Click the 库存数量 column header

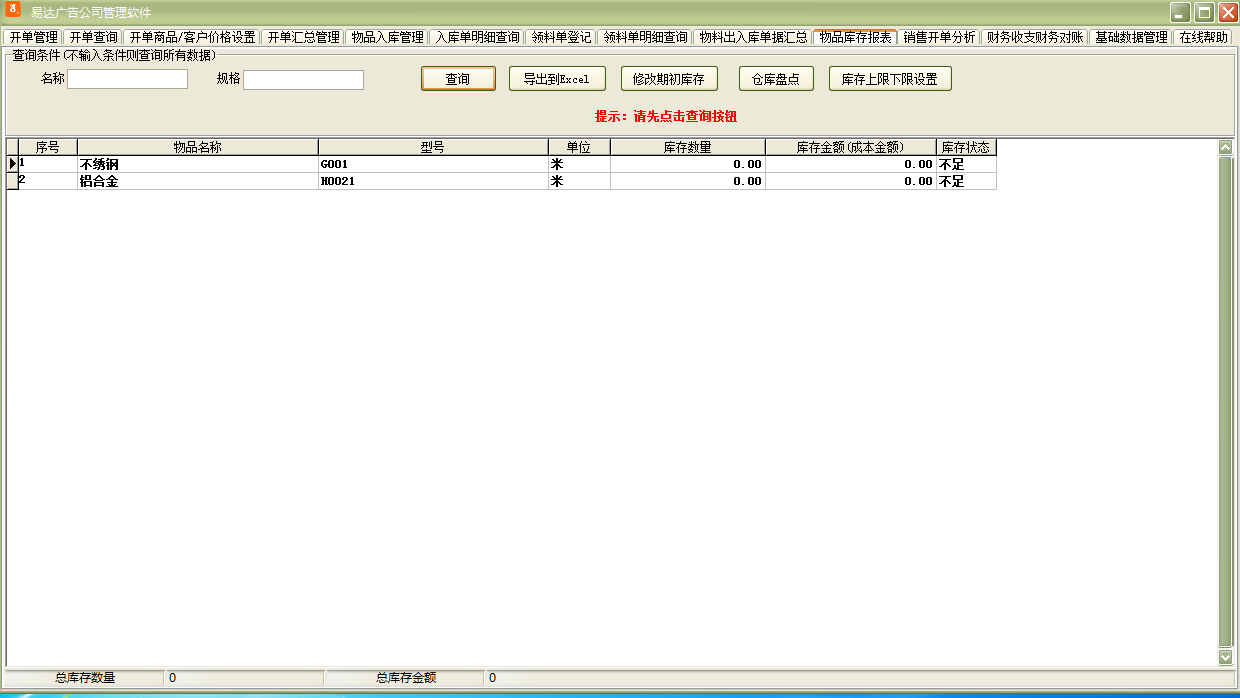coord(688,147)
